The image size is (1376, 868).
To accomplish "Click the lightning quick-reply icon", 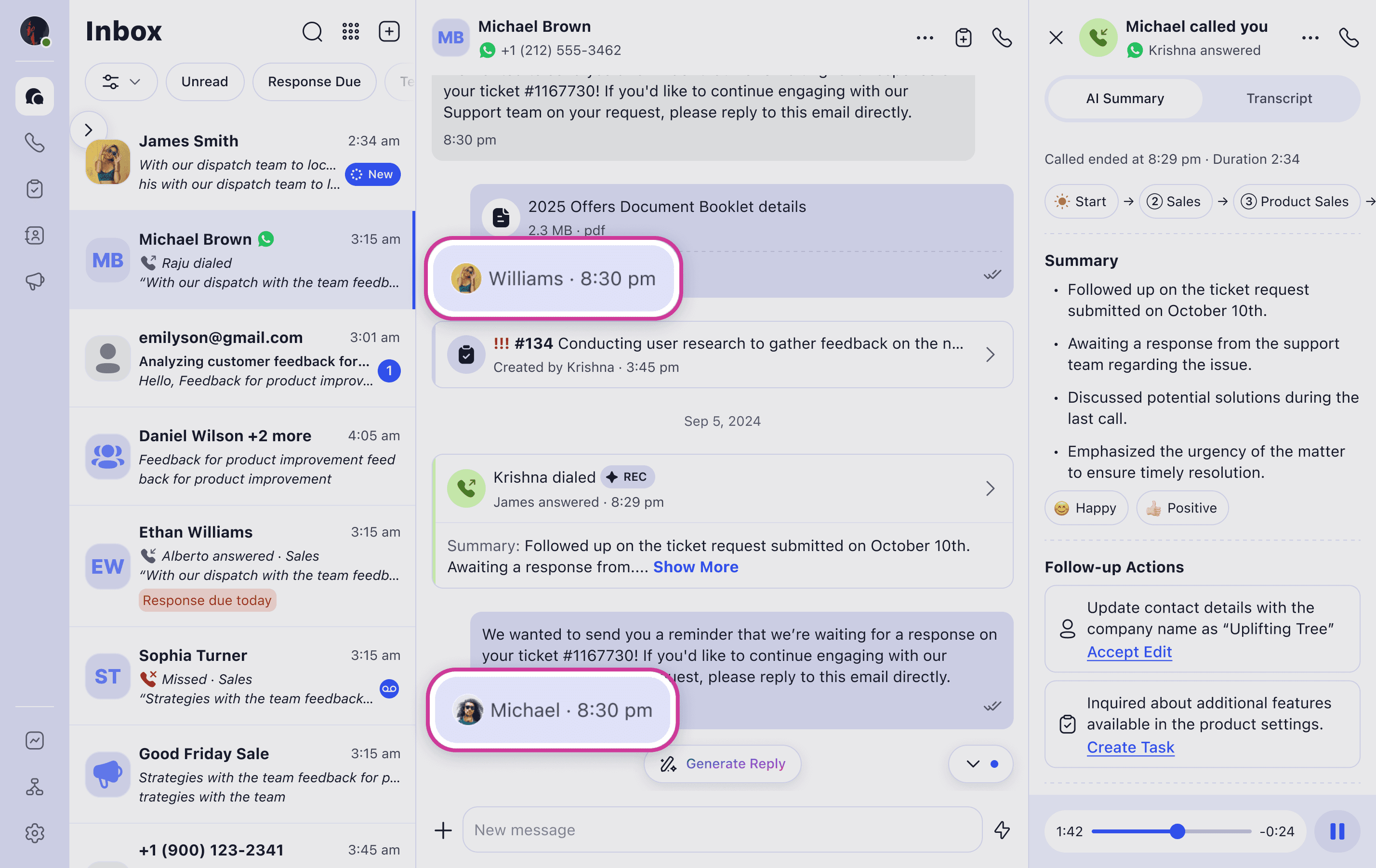I will (1002, 830).
